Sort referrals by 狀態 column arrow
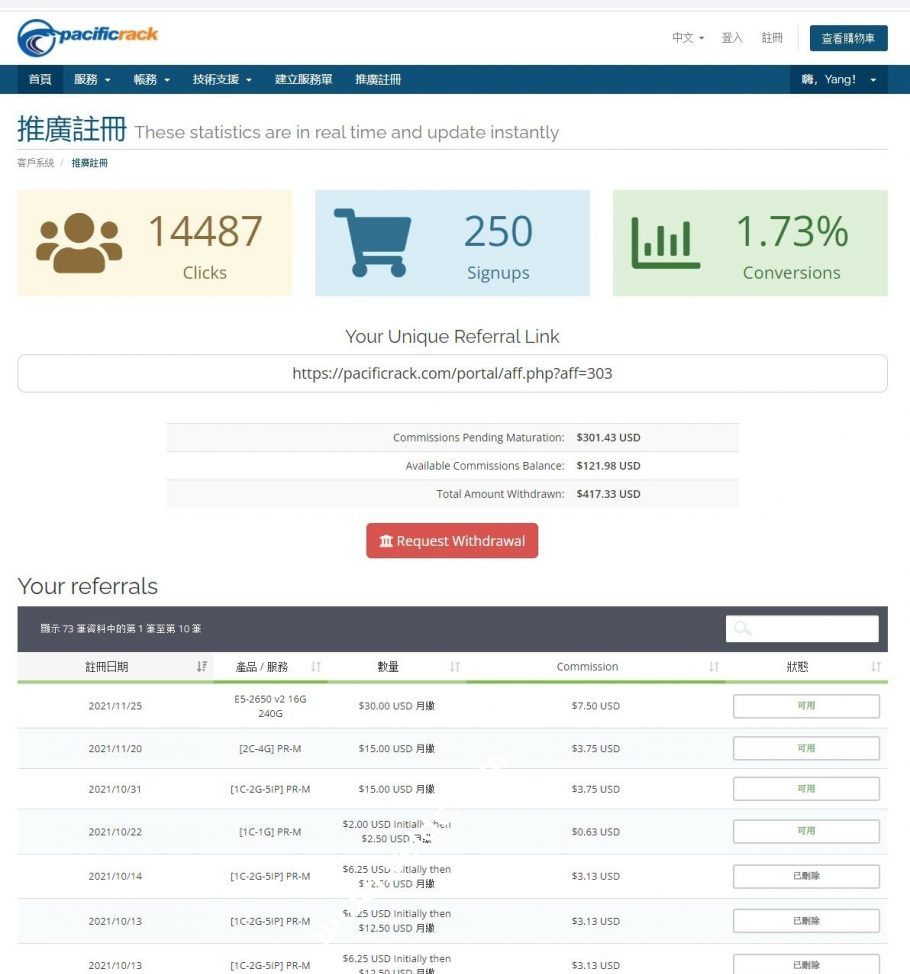Image resolution: width=910 pixels, height=974 pixels. point(876,667)
